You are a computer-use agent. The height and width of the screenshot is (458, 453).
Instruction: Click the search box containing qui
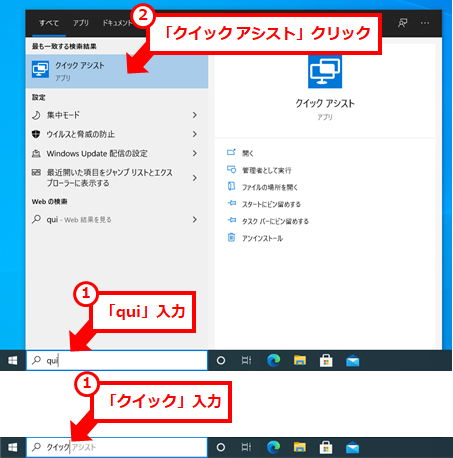117,360
